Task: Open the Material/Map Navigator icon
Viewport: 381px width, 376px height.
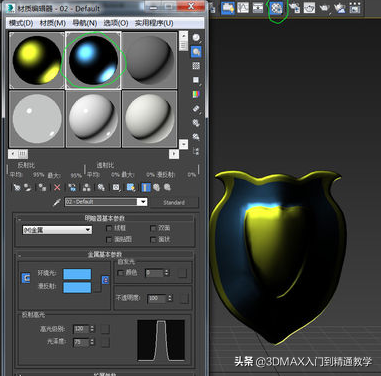Action: pyautogui.click(x=196, y=151)
